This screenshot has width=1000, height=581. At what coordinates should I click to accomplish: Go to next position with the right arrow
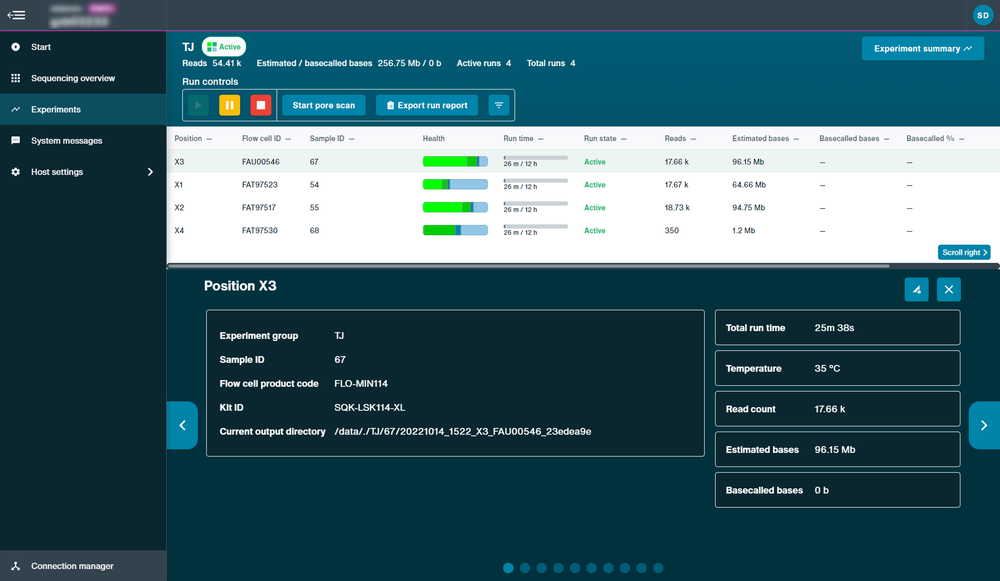tap(984, 425)
